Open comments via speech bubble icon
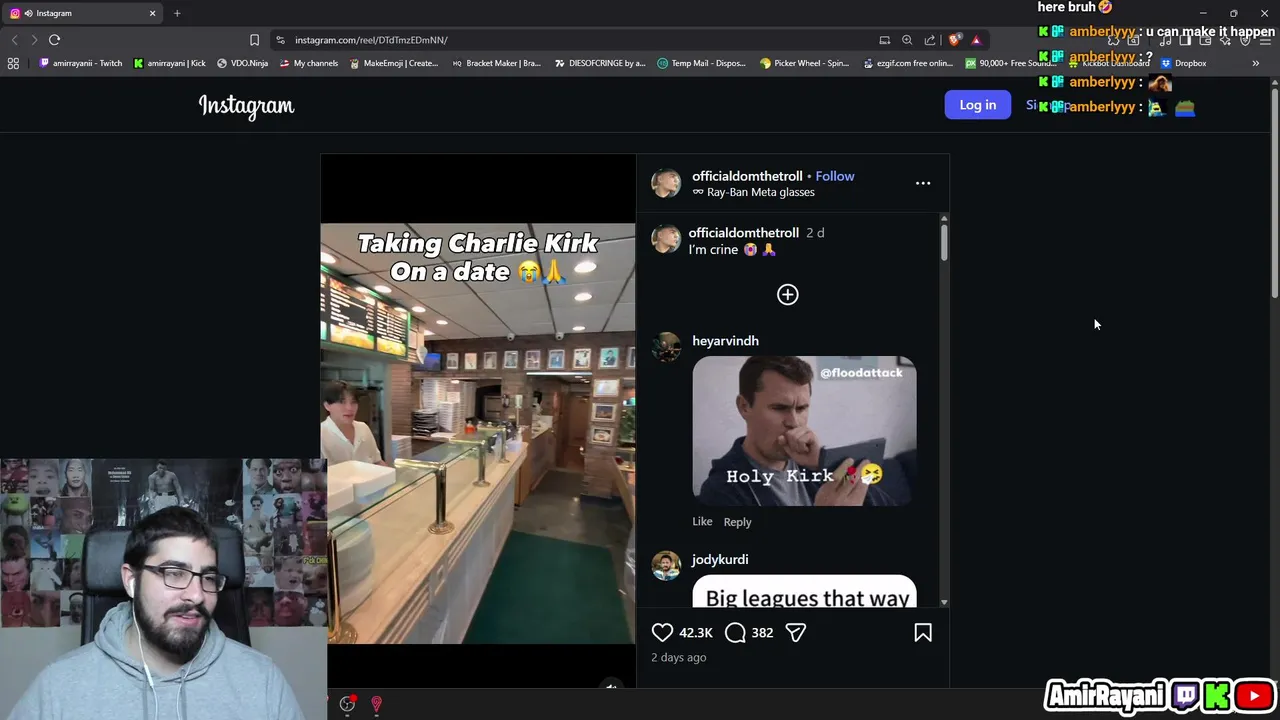Image resolution: width=1280 pixels, height=720 pixels. coord(735,632)
